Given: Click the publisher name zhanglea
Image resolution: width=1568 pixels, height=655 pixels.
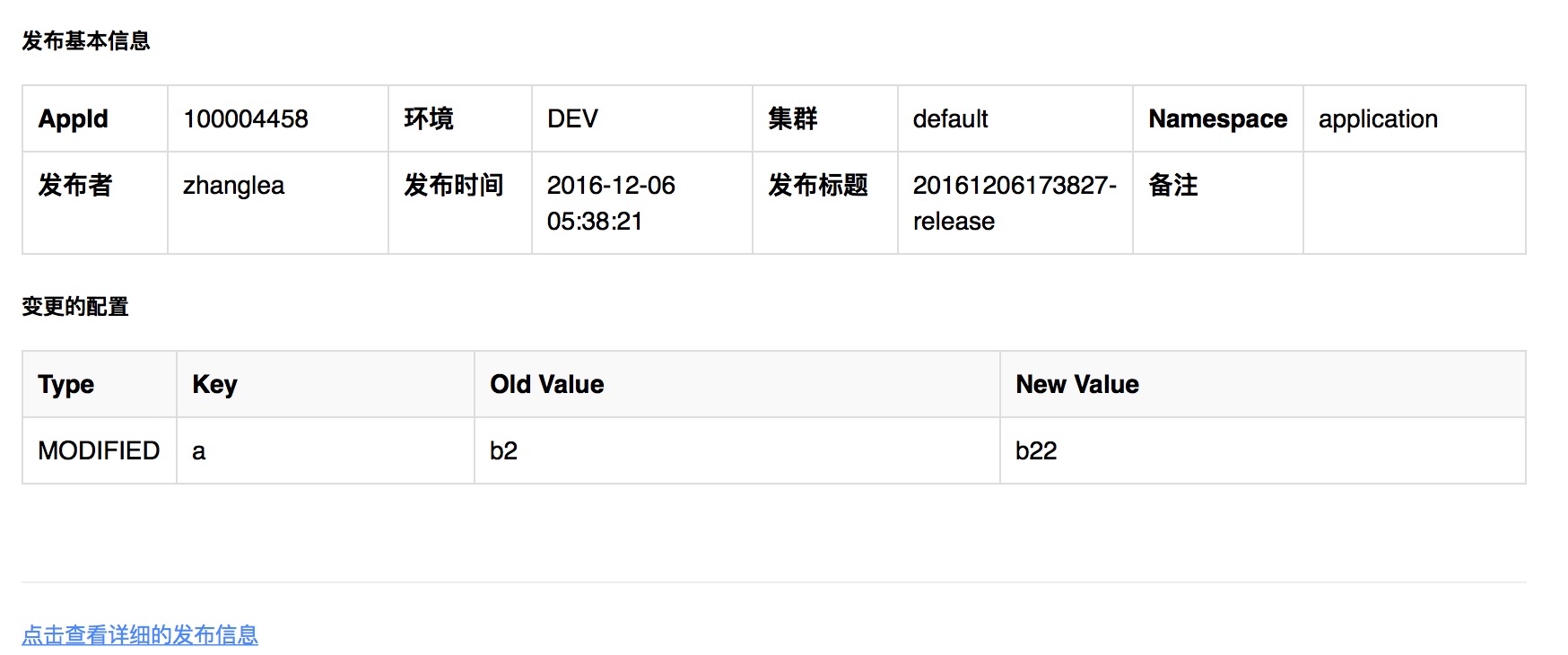Looking at the screenshot, I should pos(233,186).
